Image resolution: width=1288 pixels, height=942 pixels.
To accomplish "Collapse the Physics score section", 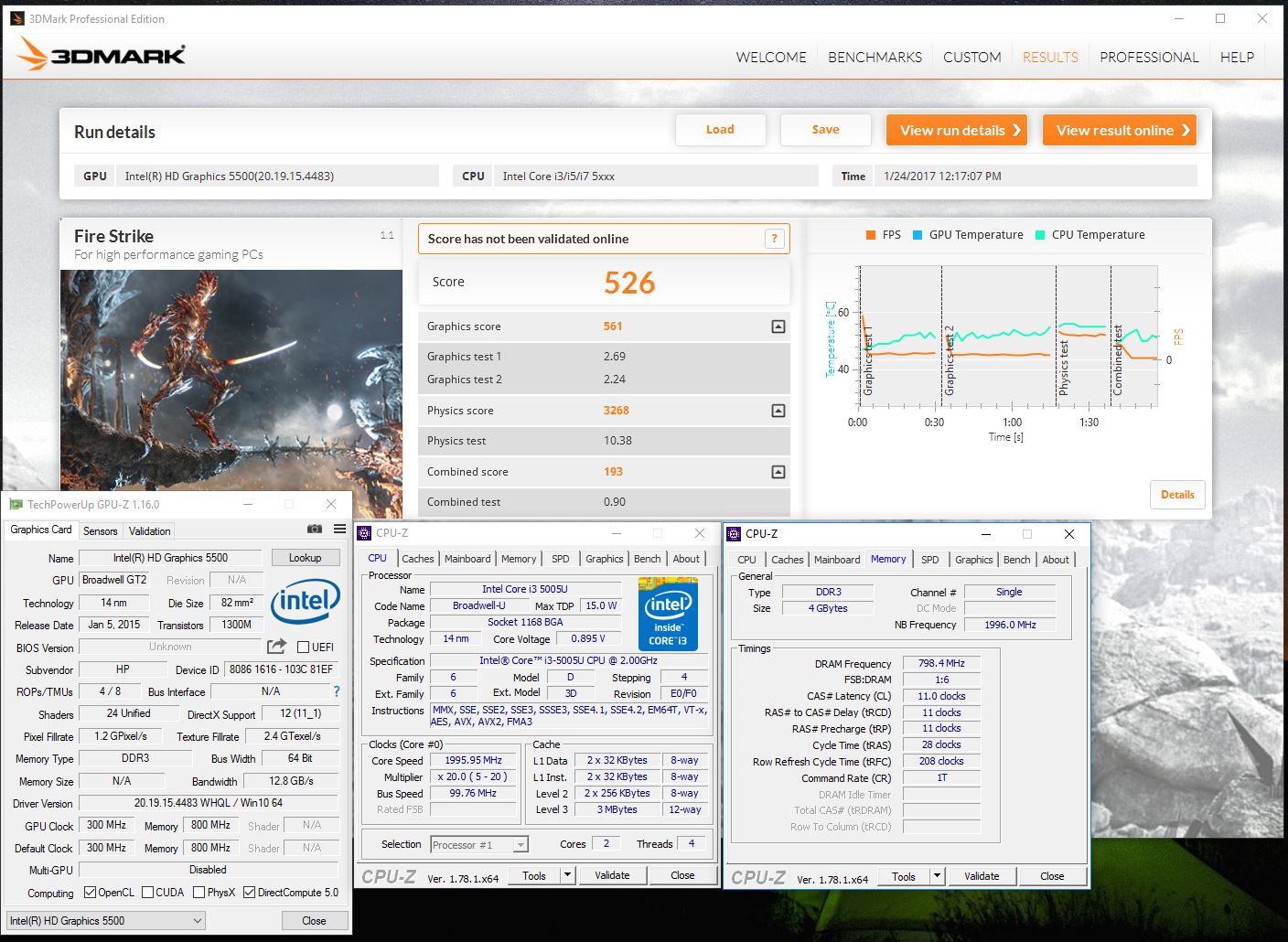I will 778,411.
